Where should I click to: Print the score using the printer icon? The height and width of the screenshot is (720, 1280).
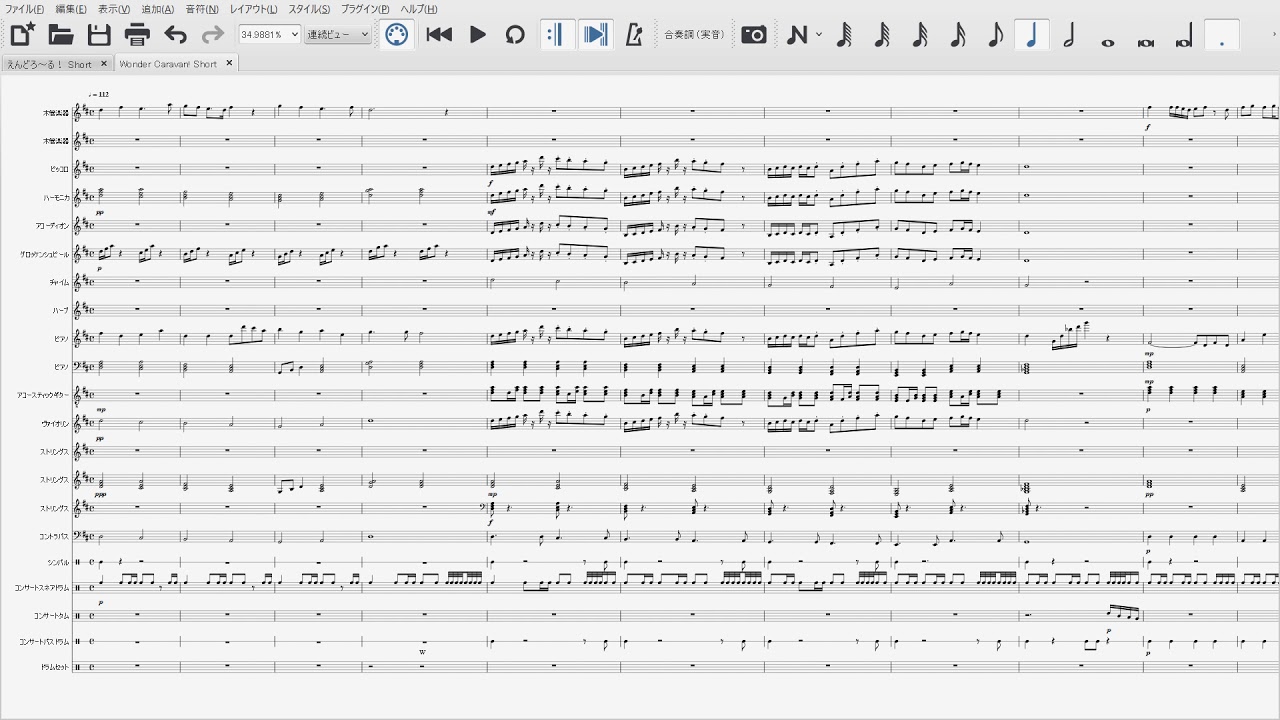pos(137,35)
